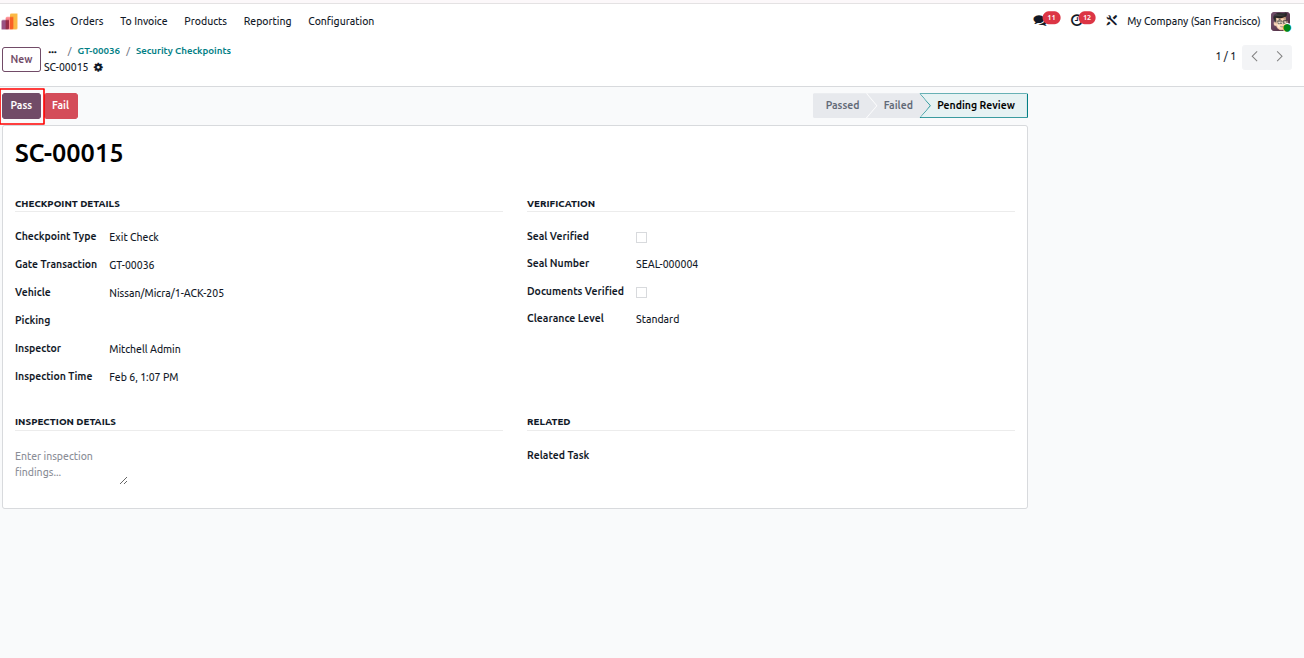Viewport: 1304px width, 658px height.
Task: Go to next record arrow
Action: coord(1280,57)
